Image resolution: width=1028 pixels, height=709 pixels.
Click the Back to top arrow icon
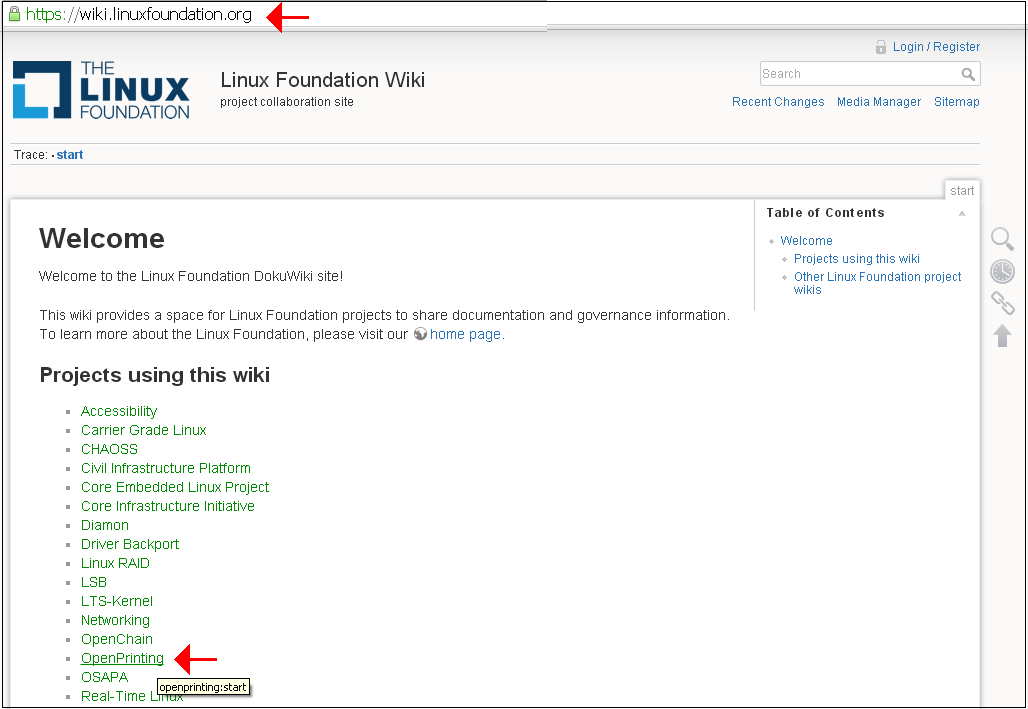pyautogui.click(x=1002, y=336)
